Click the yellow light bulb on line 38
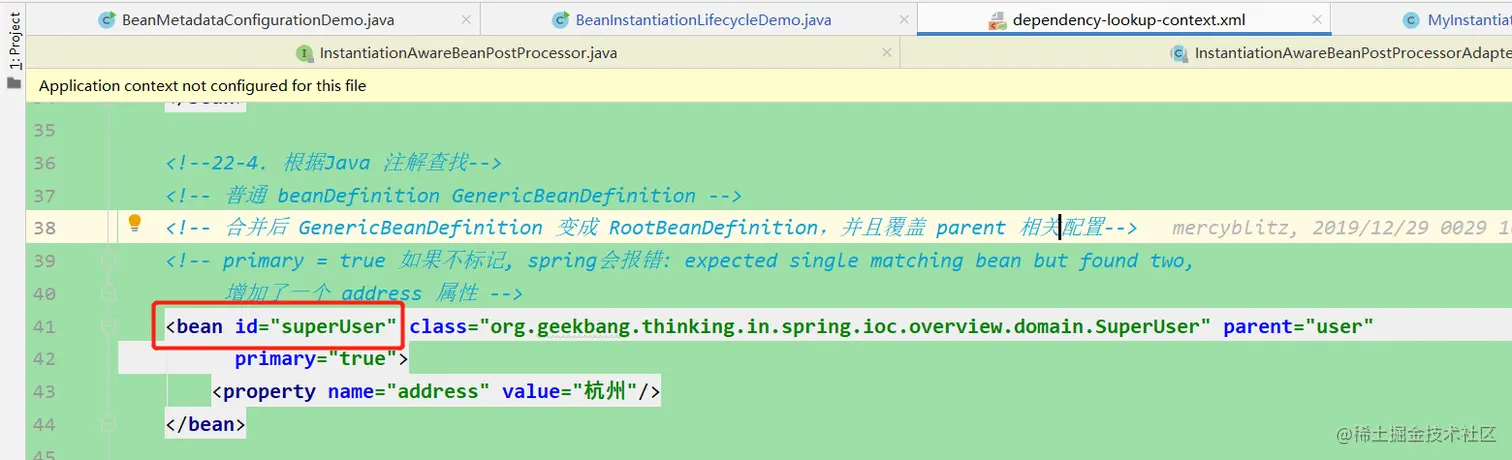Image resolution: width=1512 pixels, height=460 pixels. click(x=135, y=224)
